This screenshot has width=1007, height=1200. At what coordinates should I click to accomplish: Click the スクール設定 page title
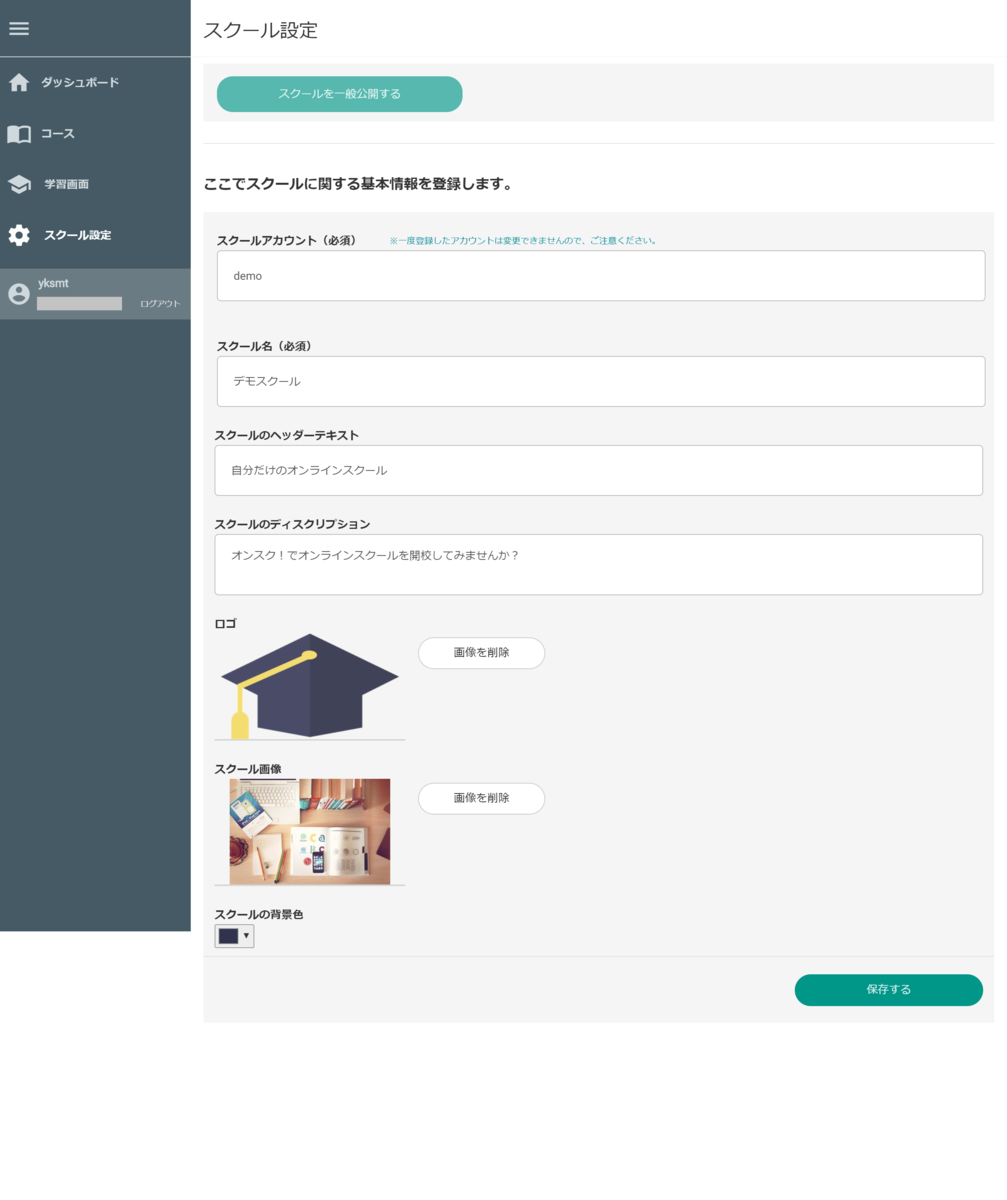(260, 30)
